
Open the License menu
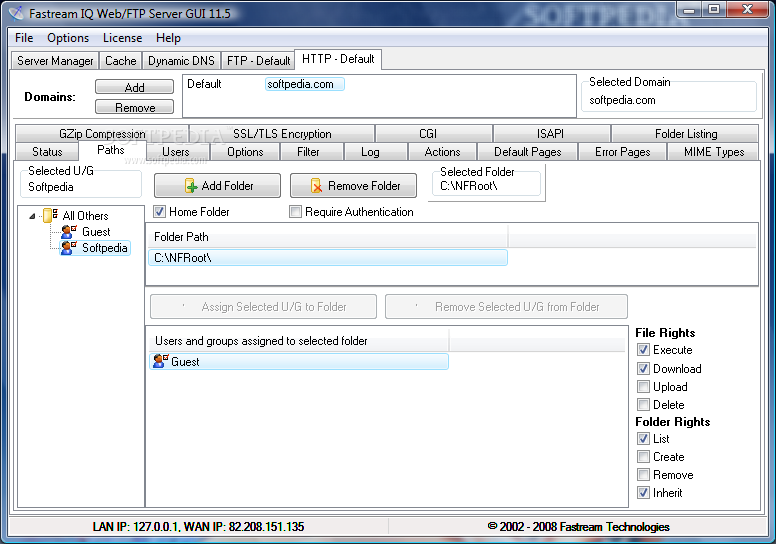[122, 38]
